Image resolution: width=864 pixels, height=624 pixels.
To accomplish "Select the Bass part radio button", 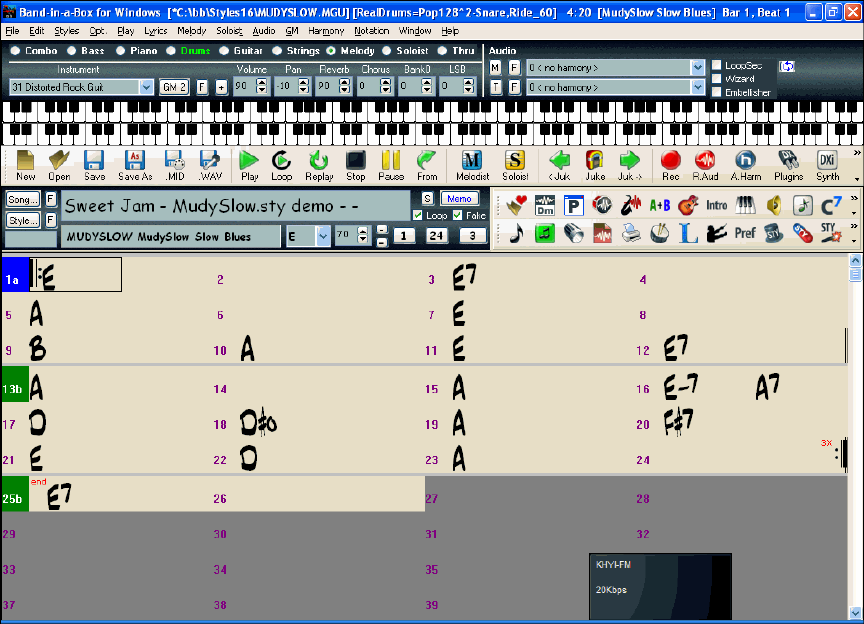I will [x=72, y=51].
